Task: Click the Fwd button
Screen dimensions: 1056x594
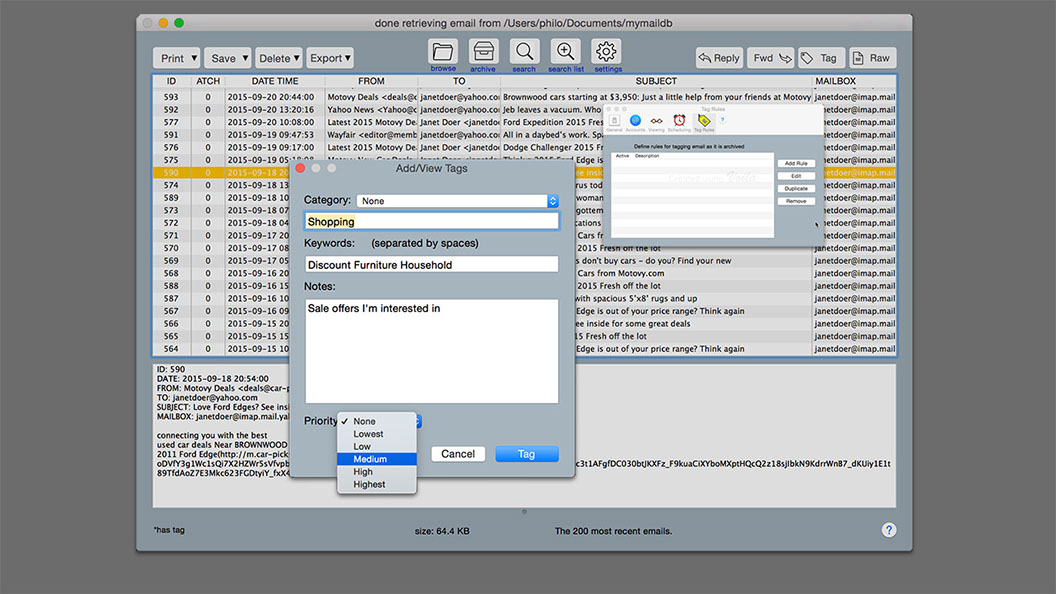Action: tap(770, 58)
